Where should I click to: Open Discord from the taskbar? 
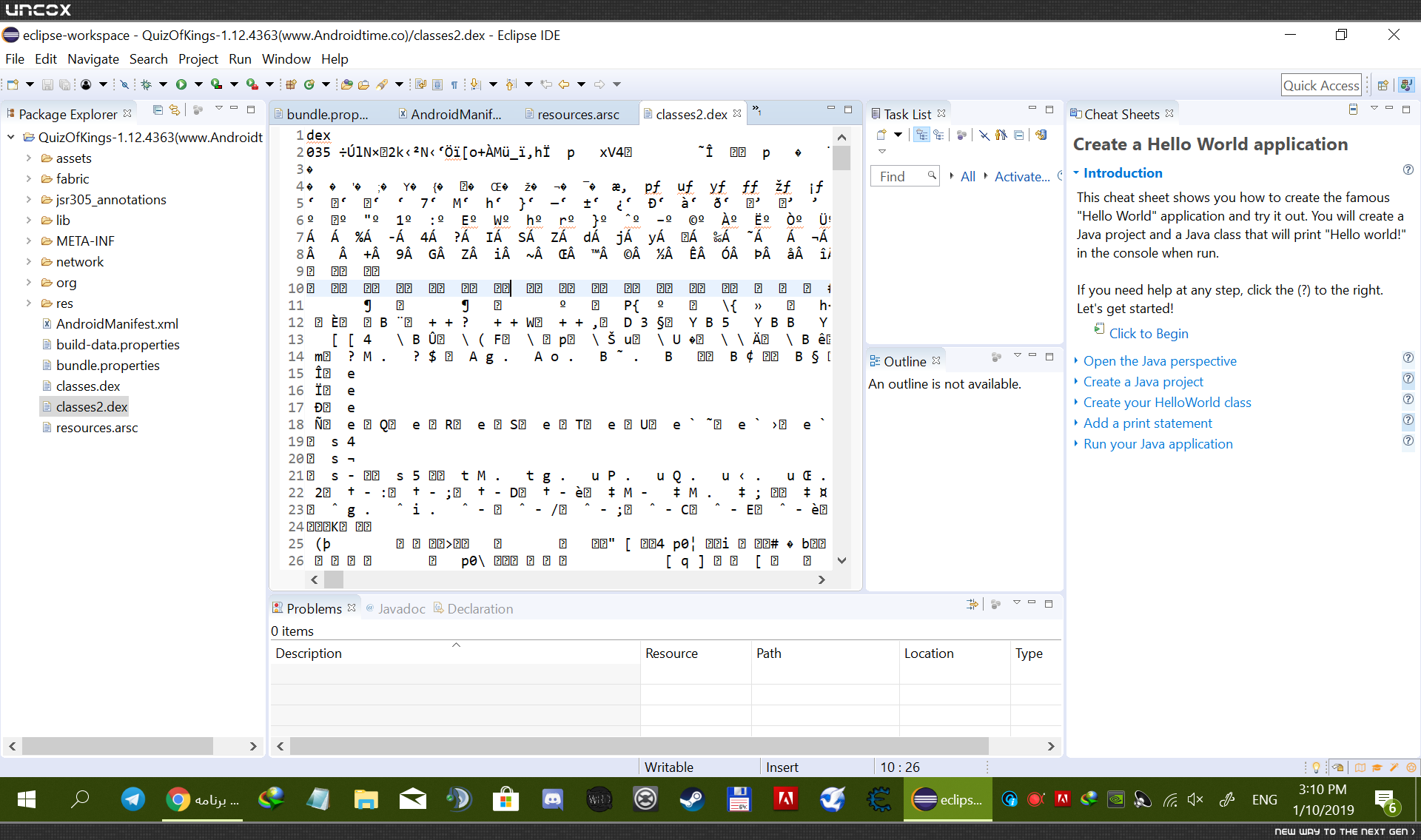552,799
